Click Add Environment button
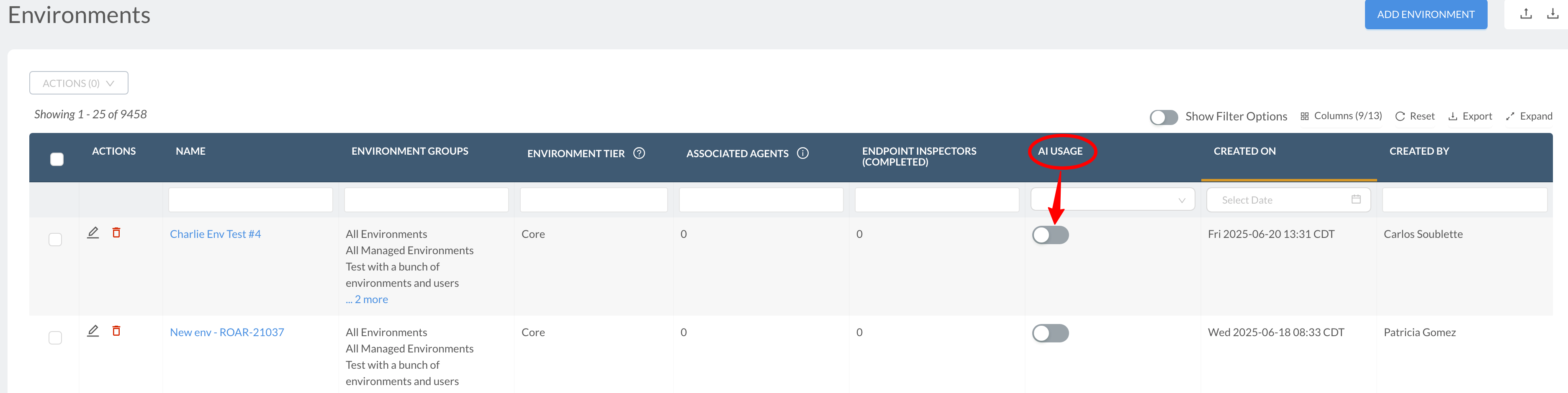 pos(1425,14)
